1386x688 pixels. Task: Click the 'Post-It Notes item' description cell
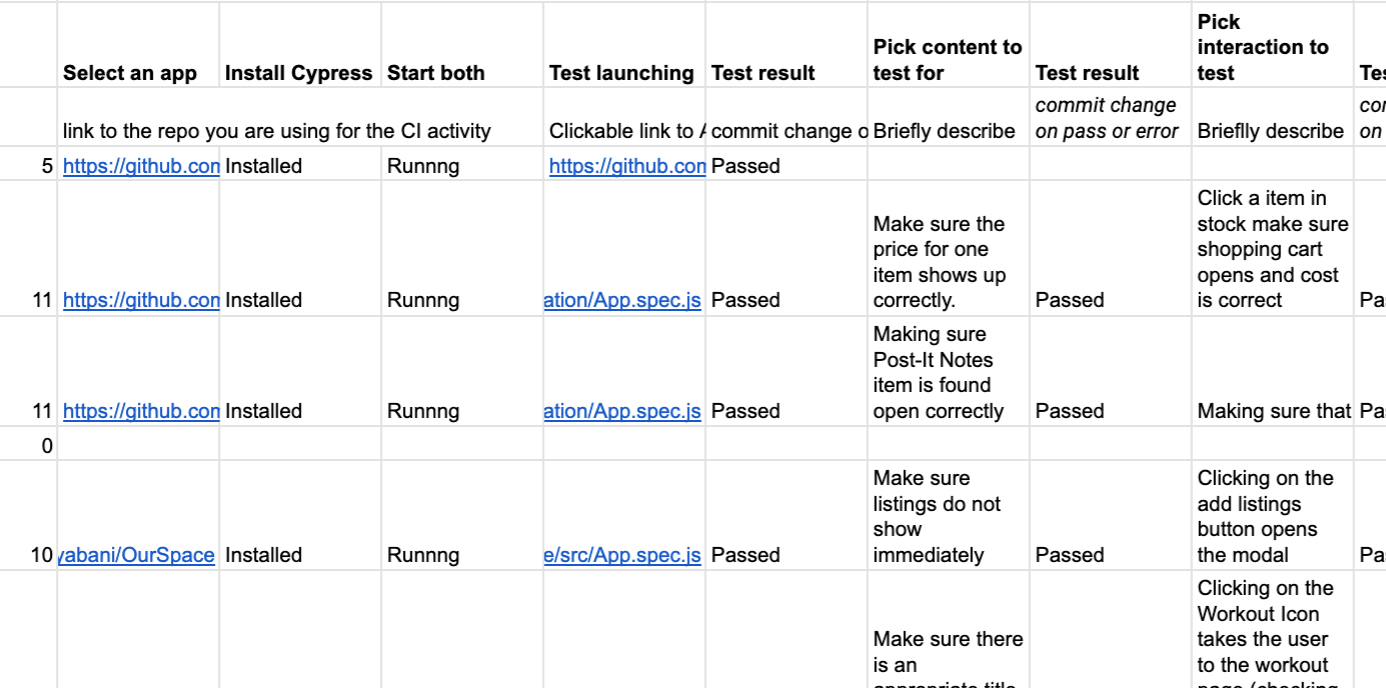[938, 372]
